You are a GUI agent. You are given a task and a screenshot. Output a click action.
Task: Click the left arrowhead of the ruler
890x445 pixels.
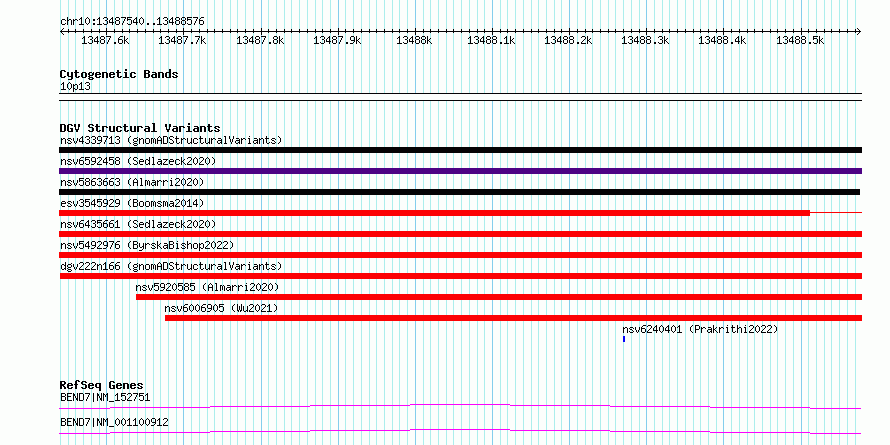click(x=62, y=32)
